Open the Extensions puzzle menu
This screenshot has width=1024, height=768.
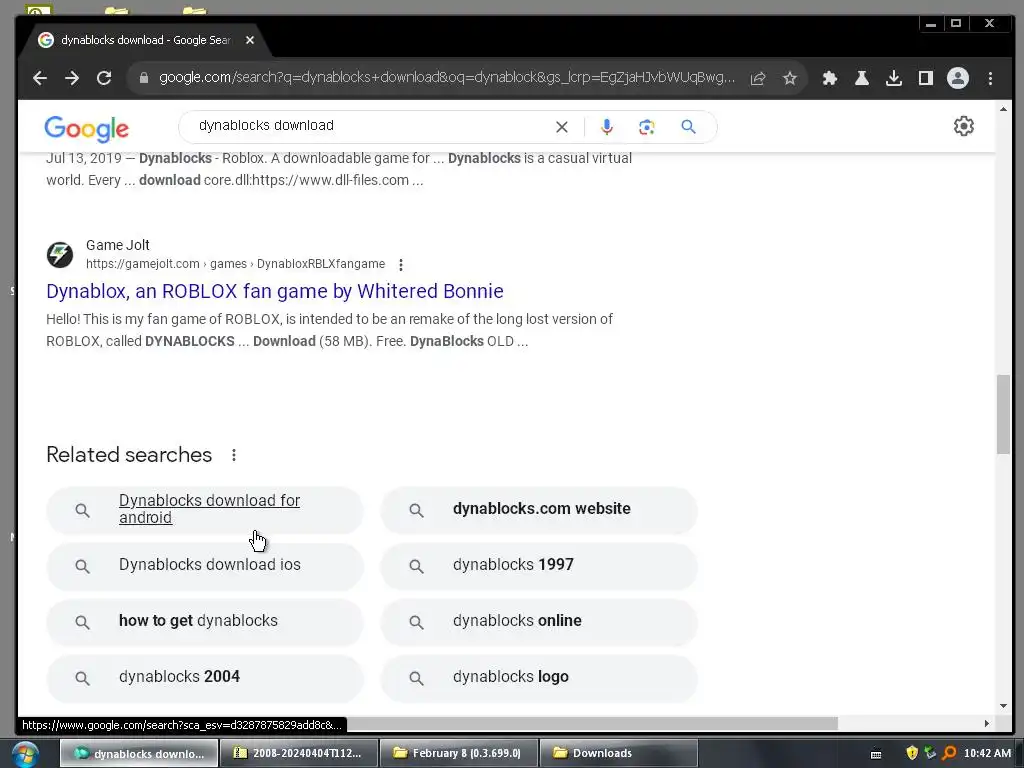click(x=829, y=78)
